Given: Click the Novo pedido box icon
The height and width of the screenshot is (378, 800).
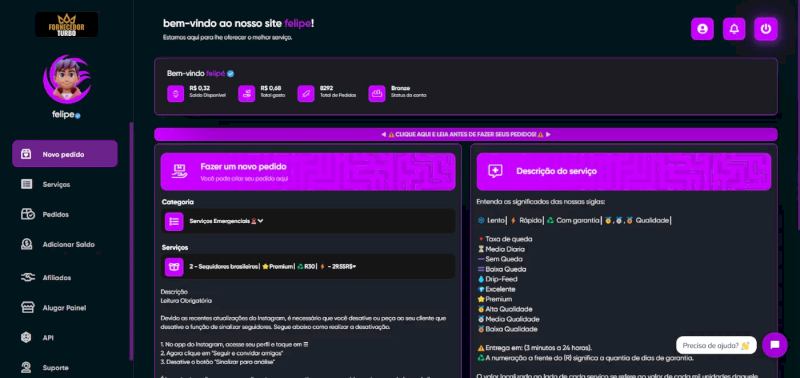Looking at the screenshot, I should pos(26,154).
